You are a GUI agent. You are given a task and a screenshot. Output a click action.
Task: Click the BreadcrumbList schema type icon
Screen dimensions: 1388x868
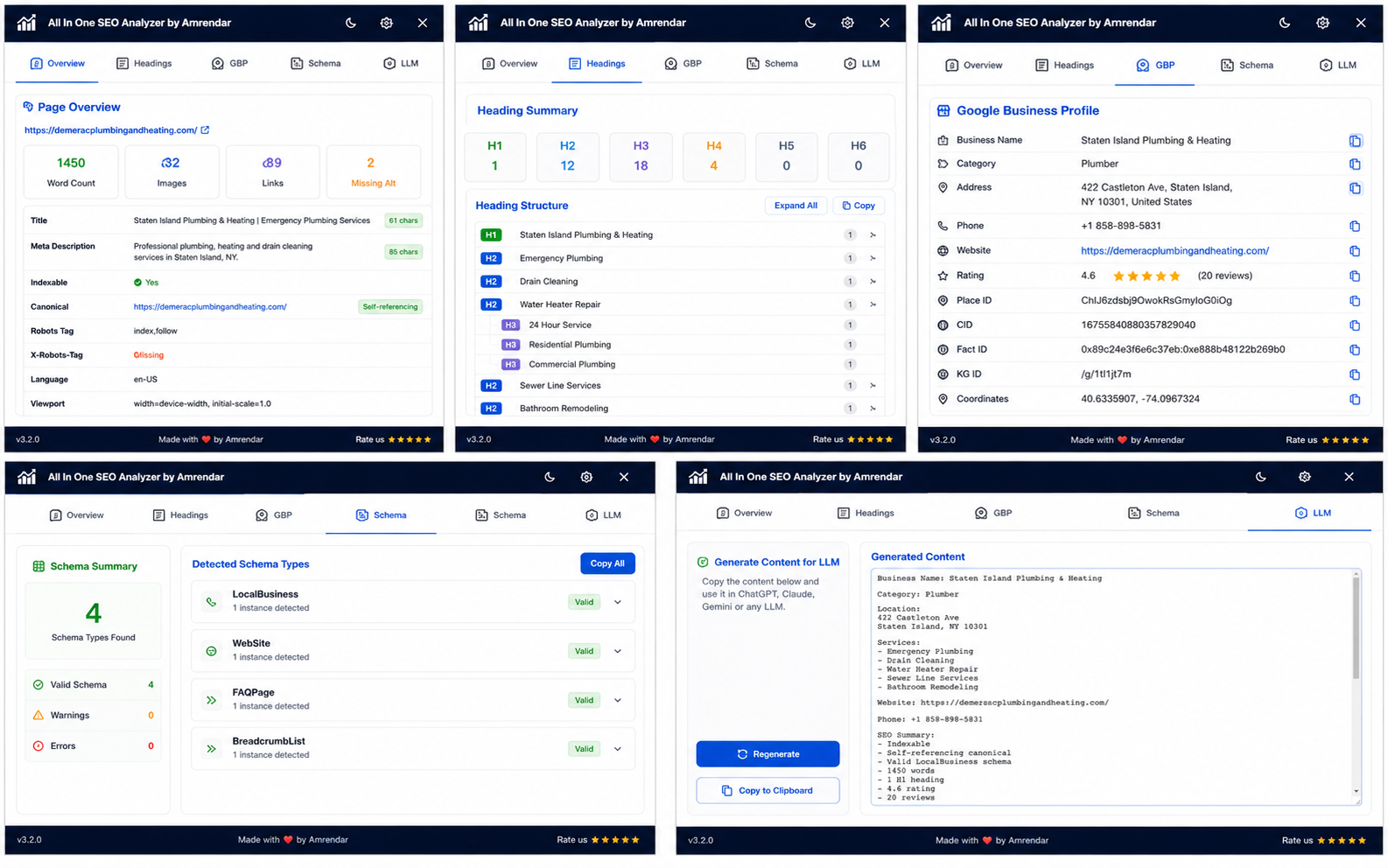(x=211, y=749)
